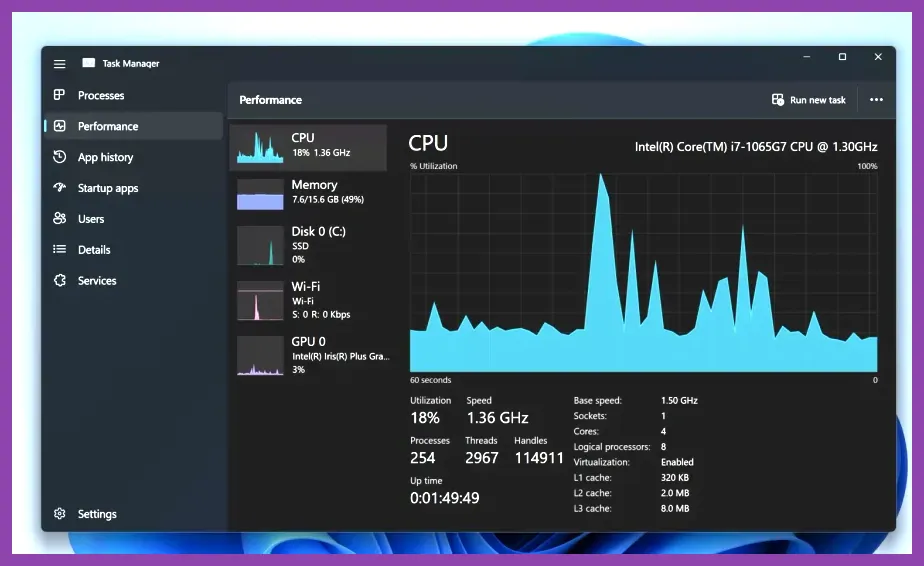924x566 pixels.
Task: Select the CPU mini graph thumbnail
Action: click(x=260, y=147)
